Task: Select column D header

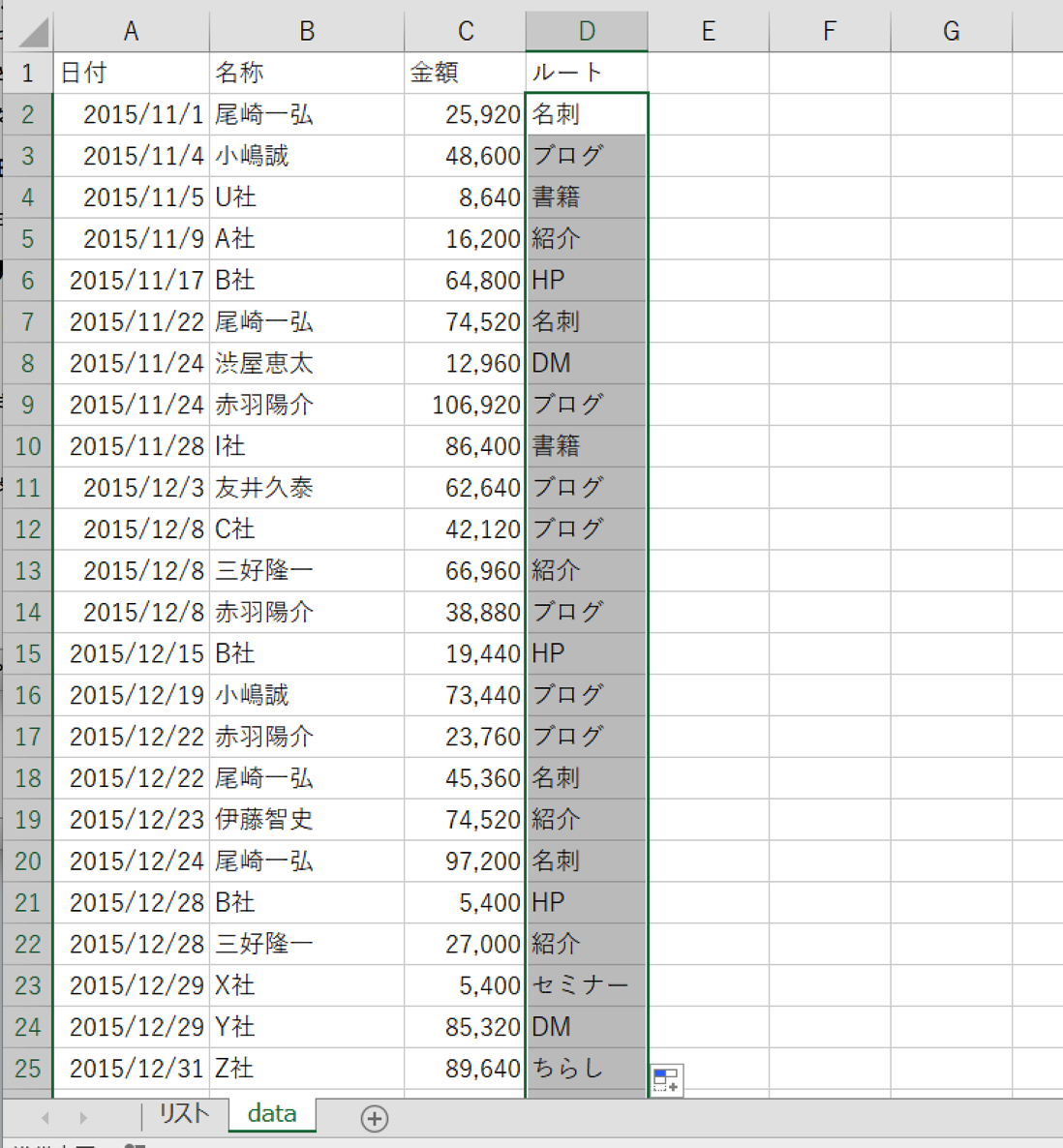Action: point(587,32)
